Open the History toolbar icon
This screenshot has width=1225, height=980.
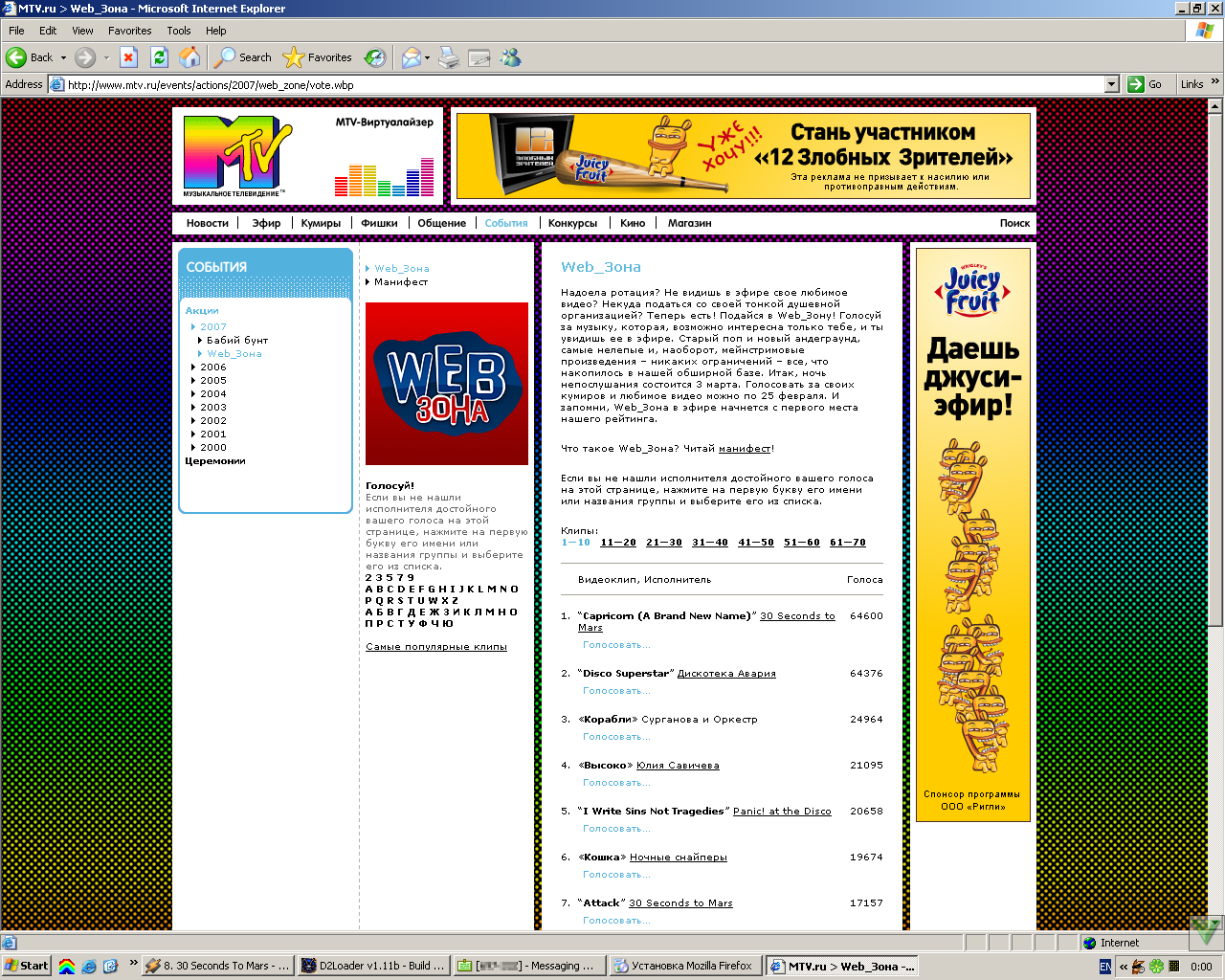tap(375, 57)
